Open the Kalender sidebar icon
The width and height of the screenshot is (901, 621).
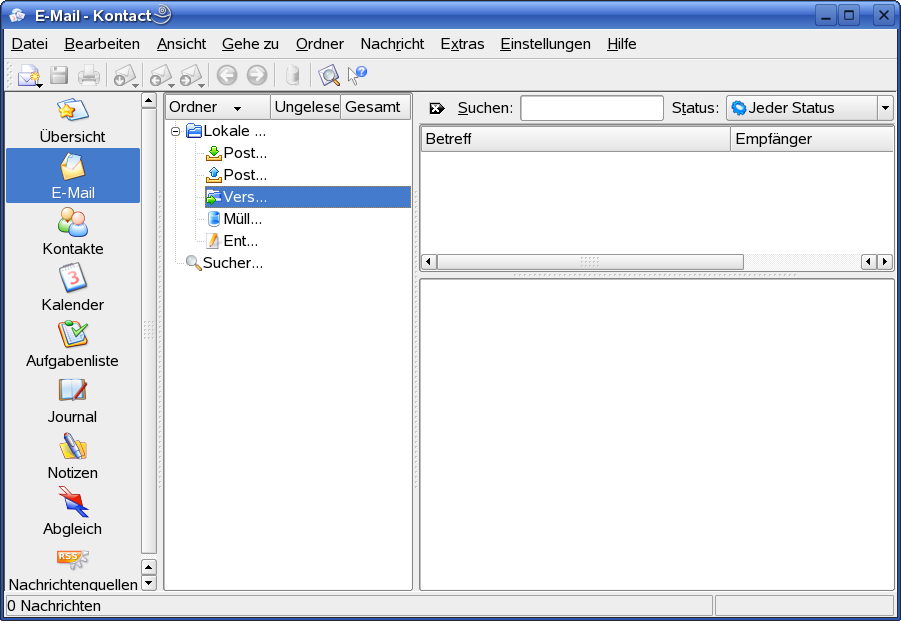pos(73,288)
